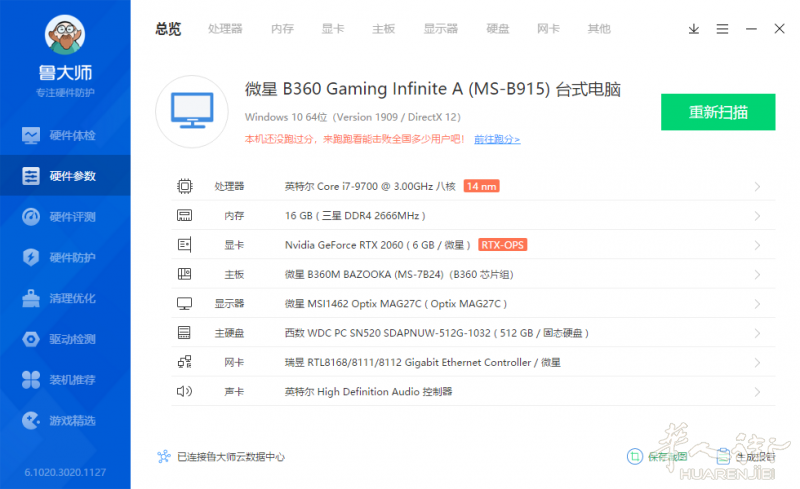Click the 14 nm badge
This screenshot has height=489, width=800.
pyautogui.click(x=481, y=186)
